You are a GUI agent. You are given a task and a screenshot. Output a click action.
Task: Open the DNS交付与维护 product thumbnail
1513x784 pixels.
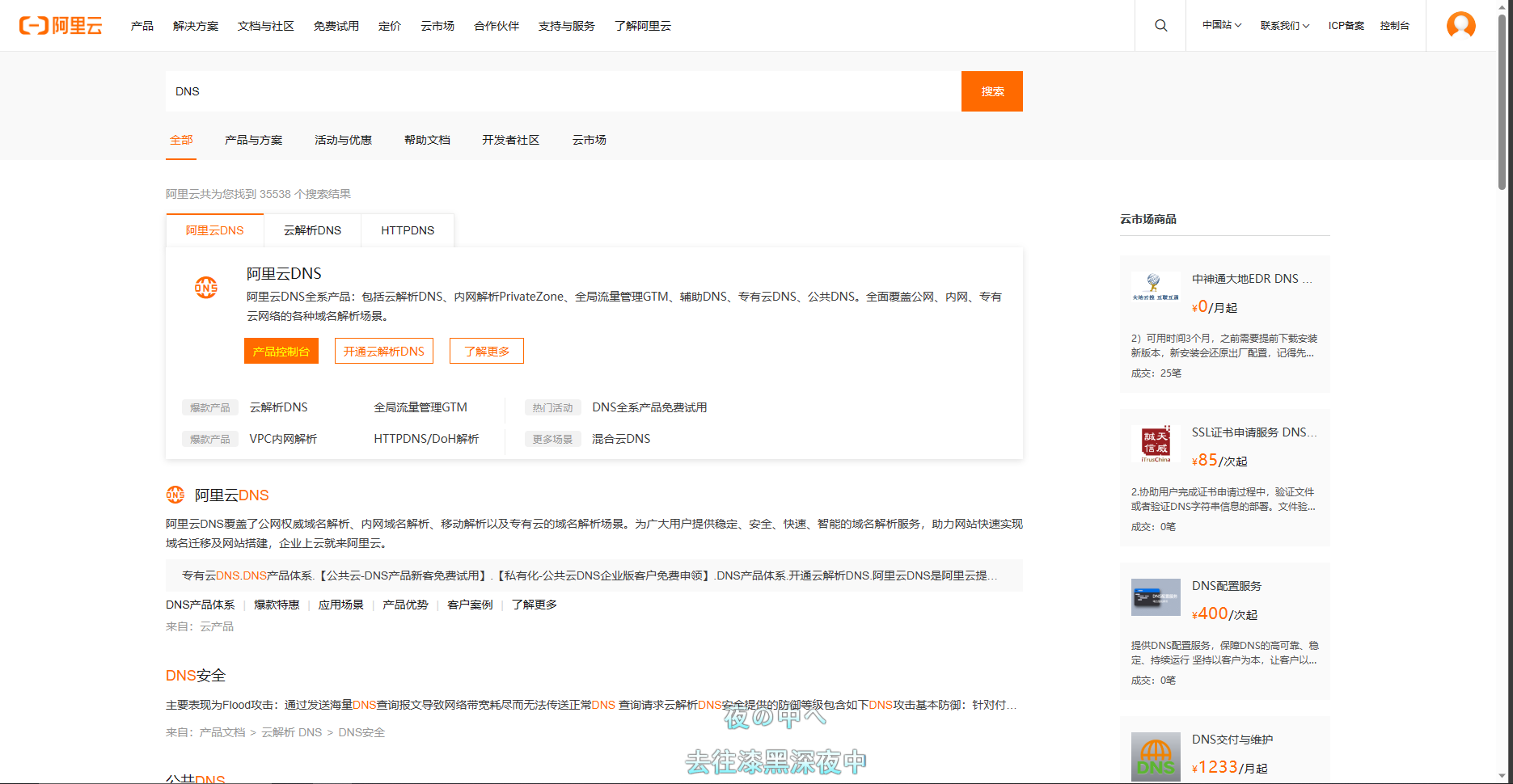click(x=1156, y=756)
